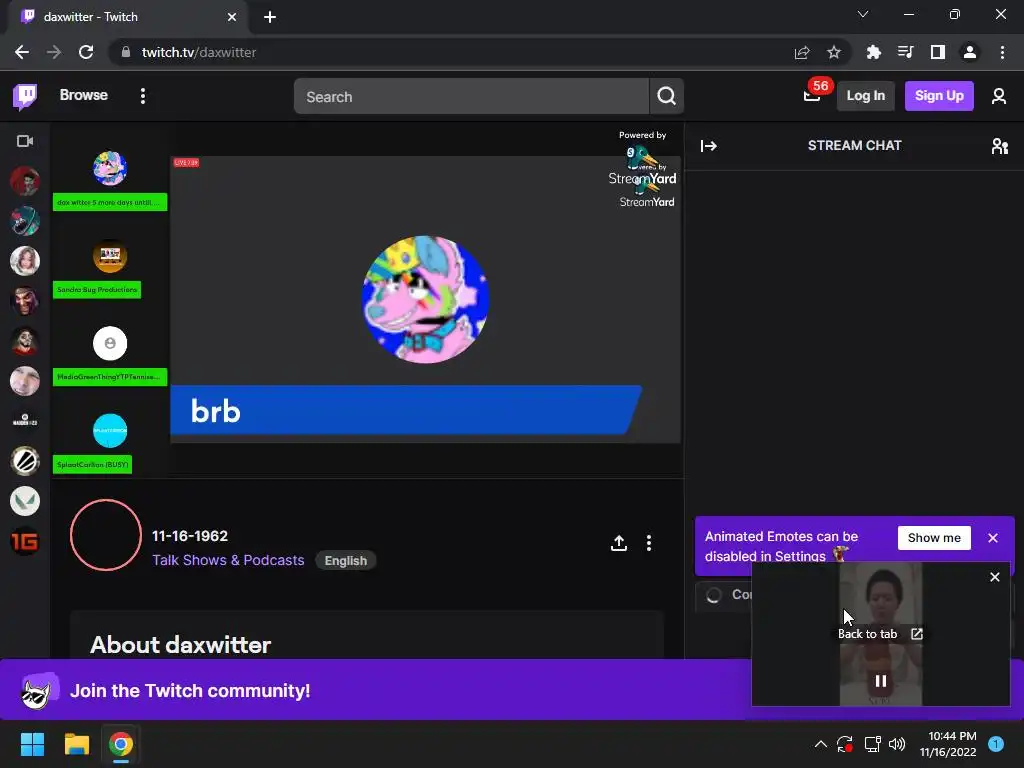Open the volume speaker tray icon
Screen dimensions: 1024x768
pyautogui.click(x=897, y=744)
